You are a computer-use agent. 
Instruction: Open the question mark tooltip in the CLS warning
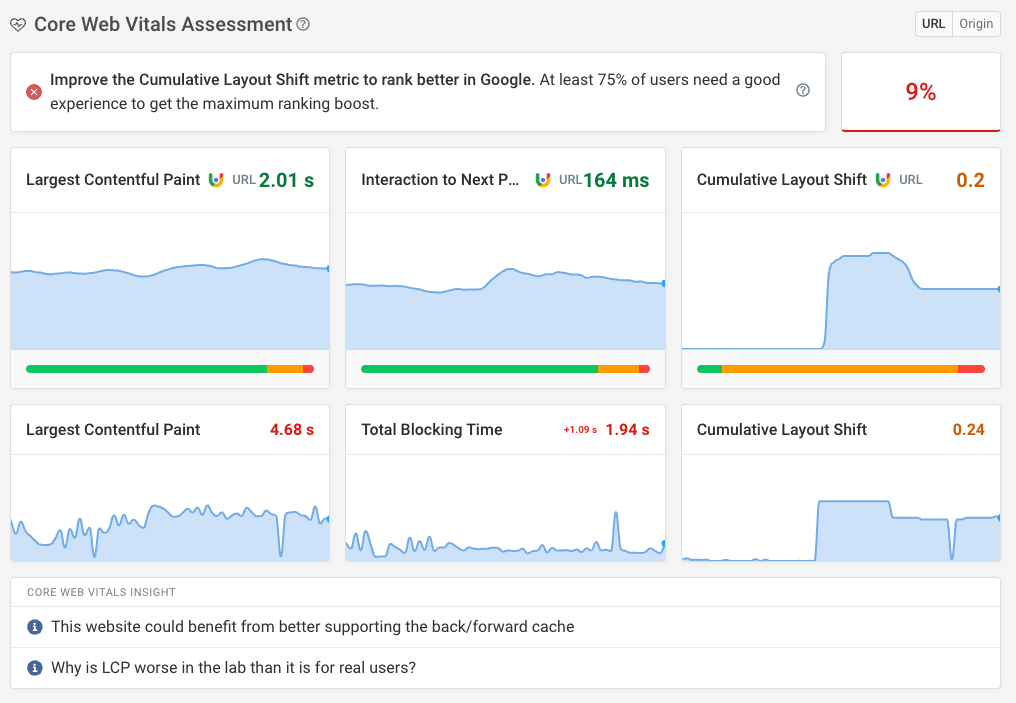click(x=803, y=89)
